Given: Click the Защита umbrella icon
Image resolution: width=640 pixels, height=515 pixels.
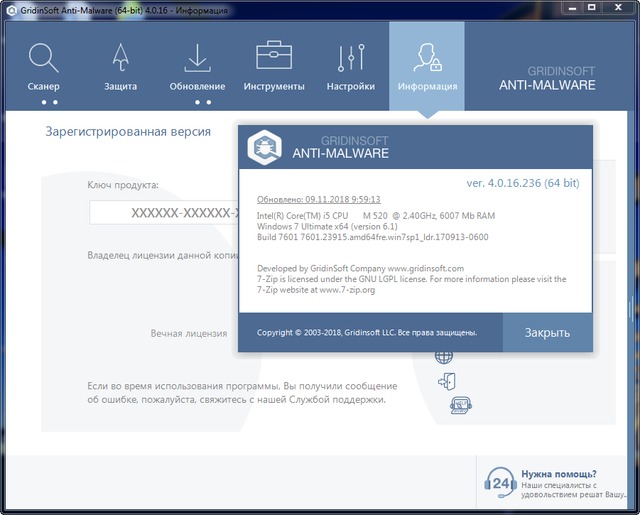Looking at the screenshot, I should (120, 57).
